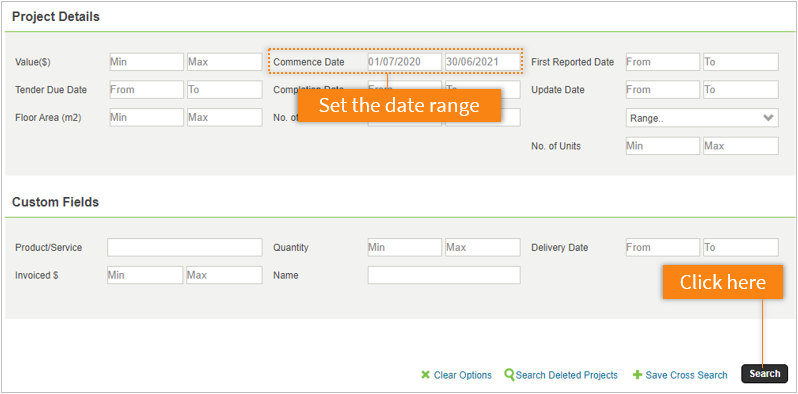Focus the Invoiced $ Min field
The image size is (798, 394).
pyautogui.click(x=145, y=275)
